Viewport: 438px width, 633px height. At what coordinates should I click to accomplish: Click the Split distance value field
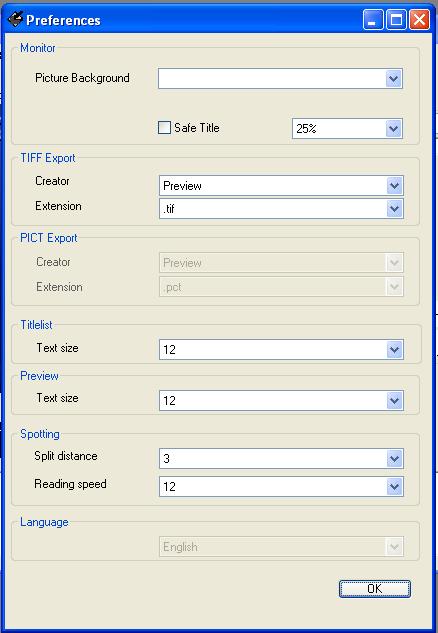point(273,459)
